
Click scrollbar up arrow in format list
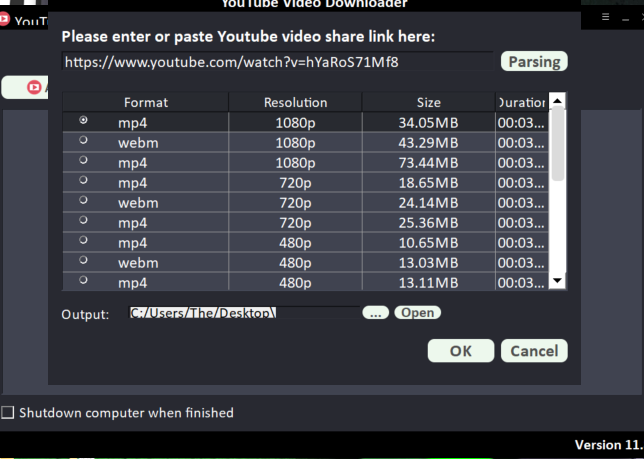point(557,100)
